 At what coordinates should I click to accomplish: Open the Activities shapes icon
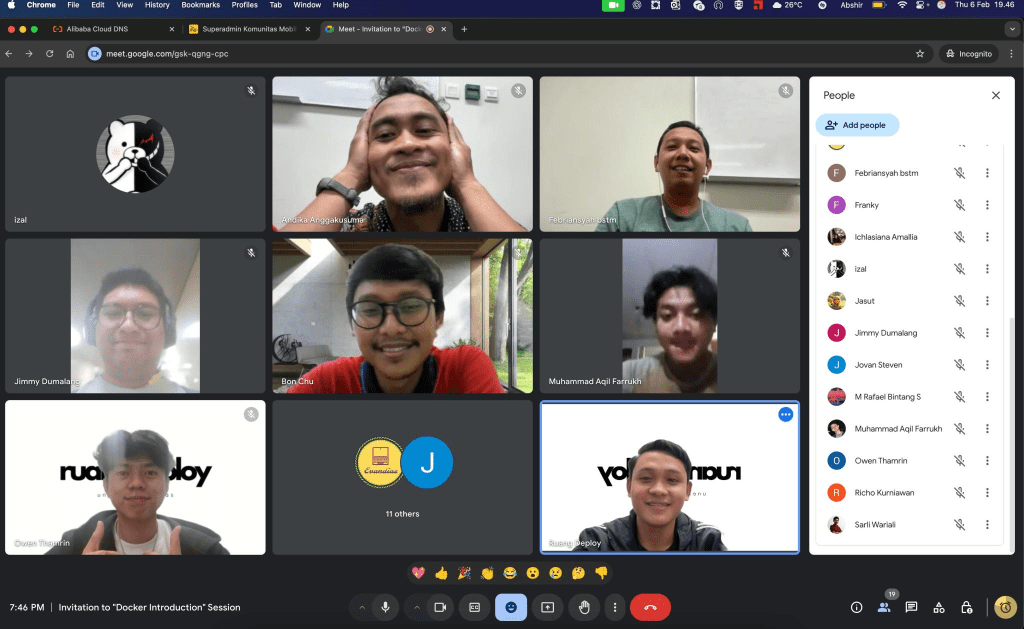(x=939, y=607)
